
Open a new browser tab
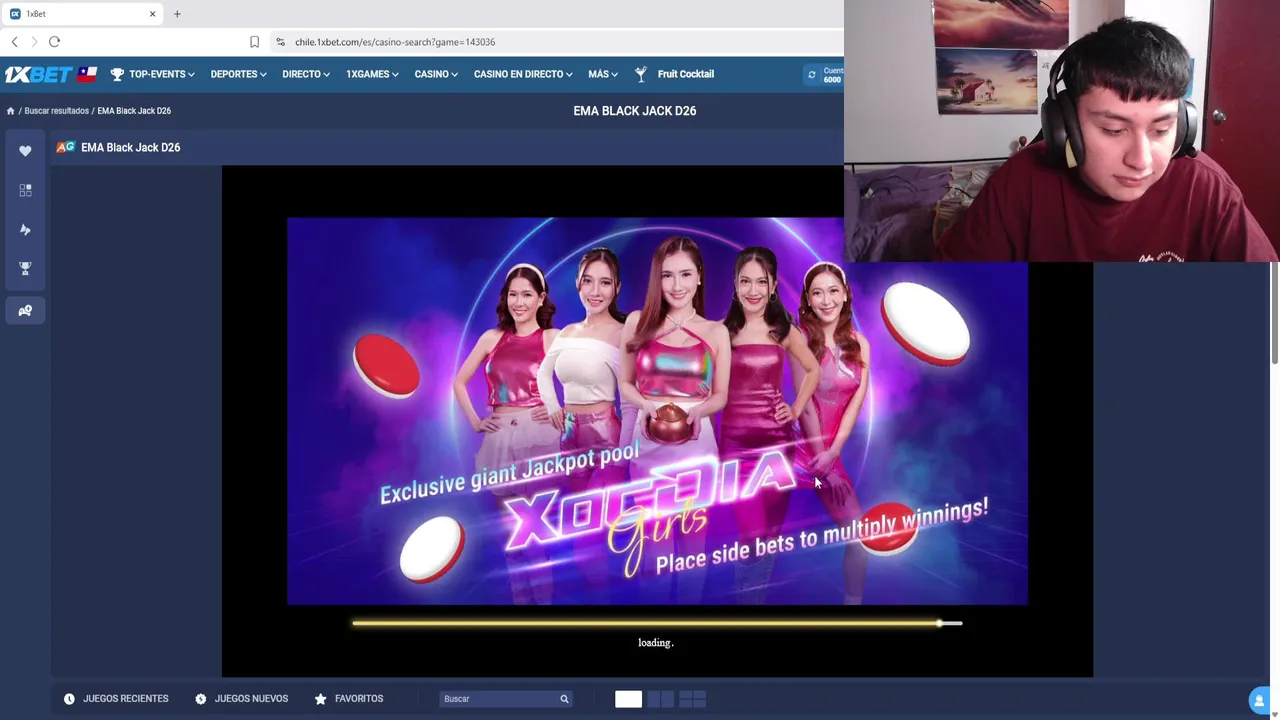tap(177, 14)
